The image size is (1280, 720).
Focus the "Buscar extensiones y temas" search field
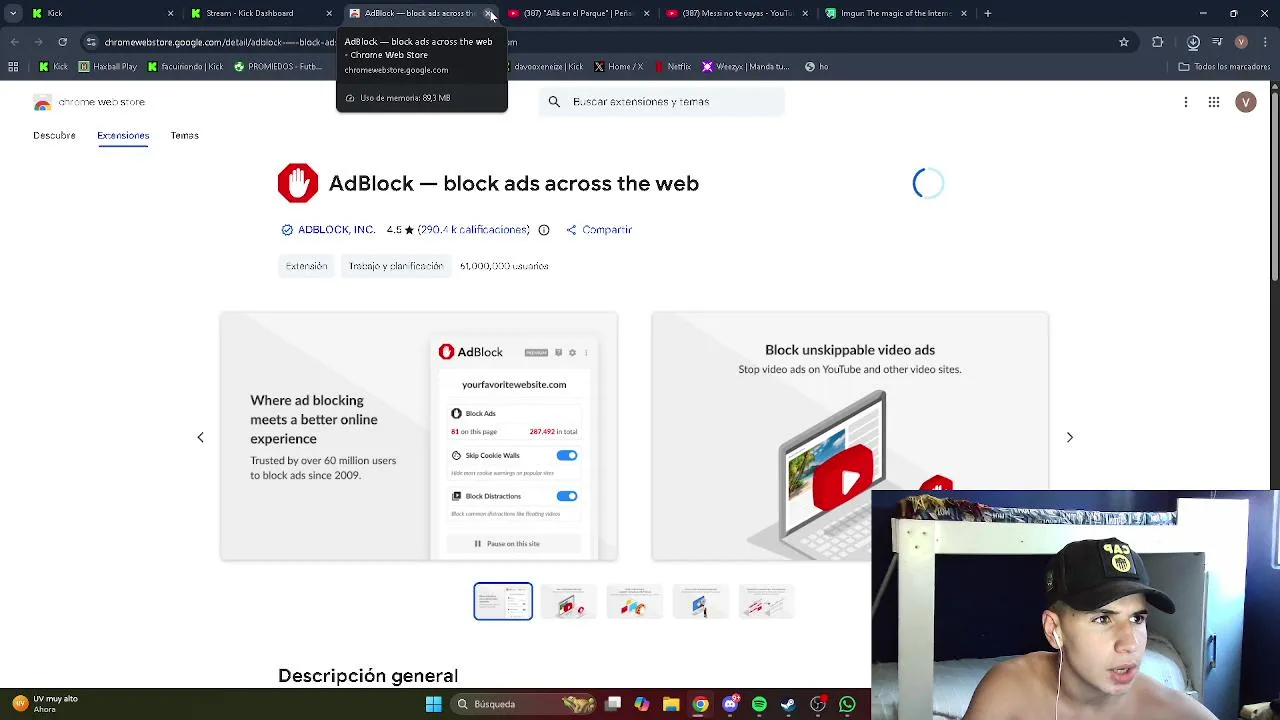pos(662,102)
